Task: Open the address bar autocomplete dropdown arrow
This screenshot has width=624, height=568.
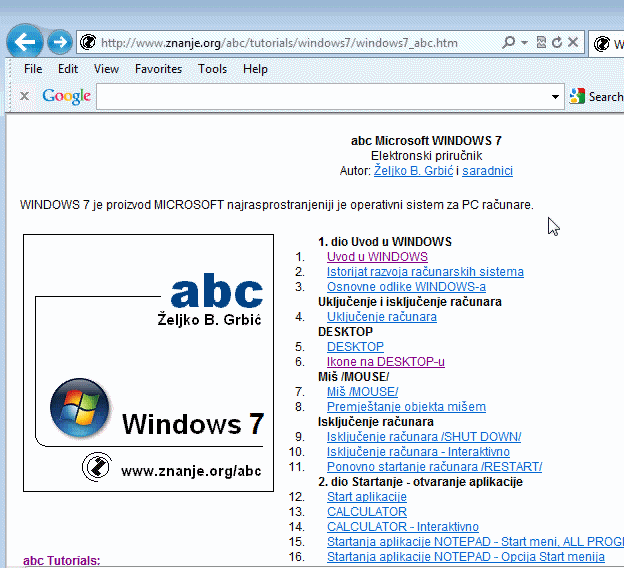Action: [525, 43]
